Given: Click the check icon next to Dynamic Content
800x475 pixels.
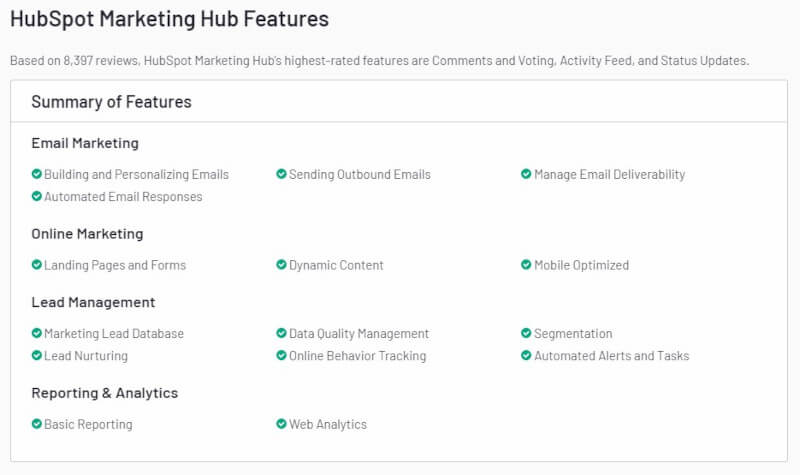Looking at the screenshot, I should point(282,265).
